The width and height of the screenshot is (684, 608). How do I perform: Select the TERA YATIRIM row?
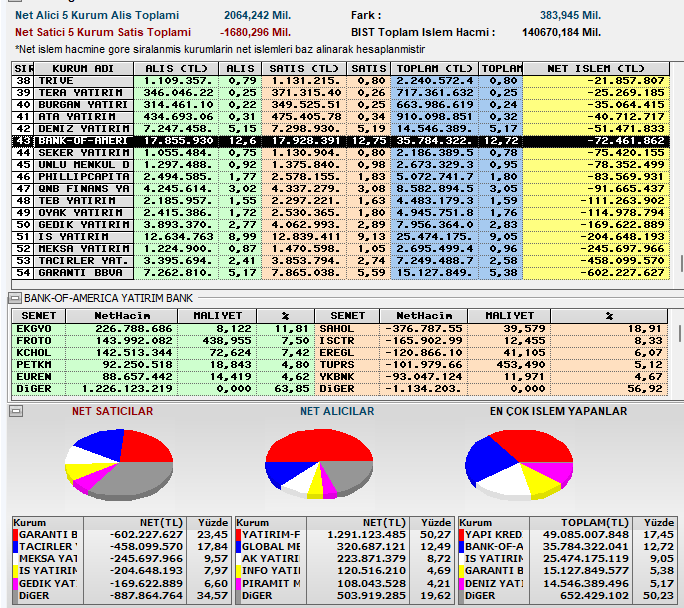point(340,93)
